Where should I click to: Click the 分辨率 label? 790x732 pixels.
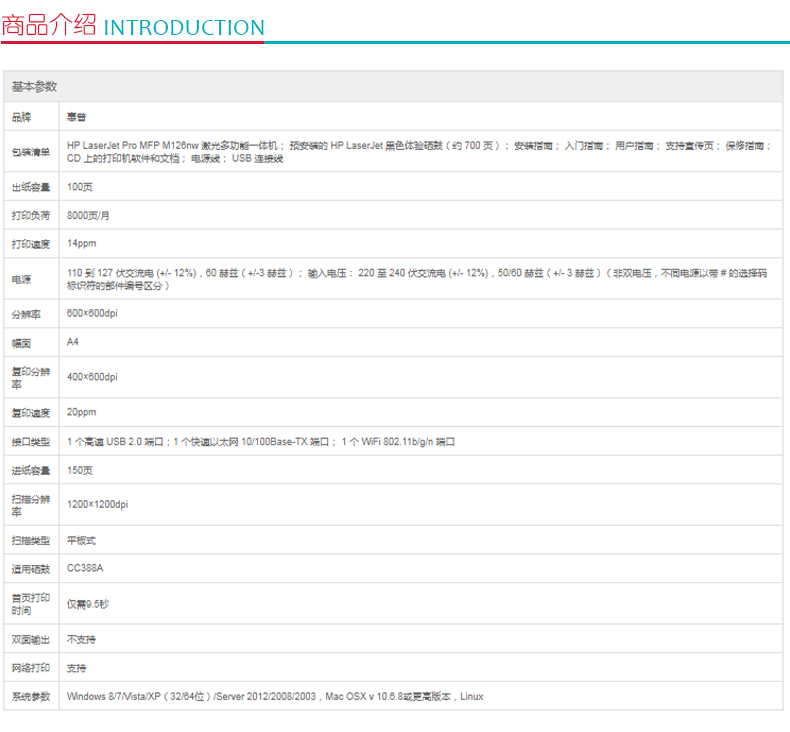26,315
